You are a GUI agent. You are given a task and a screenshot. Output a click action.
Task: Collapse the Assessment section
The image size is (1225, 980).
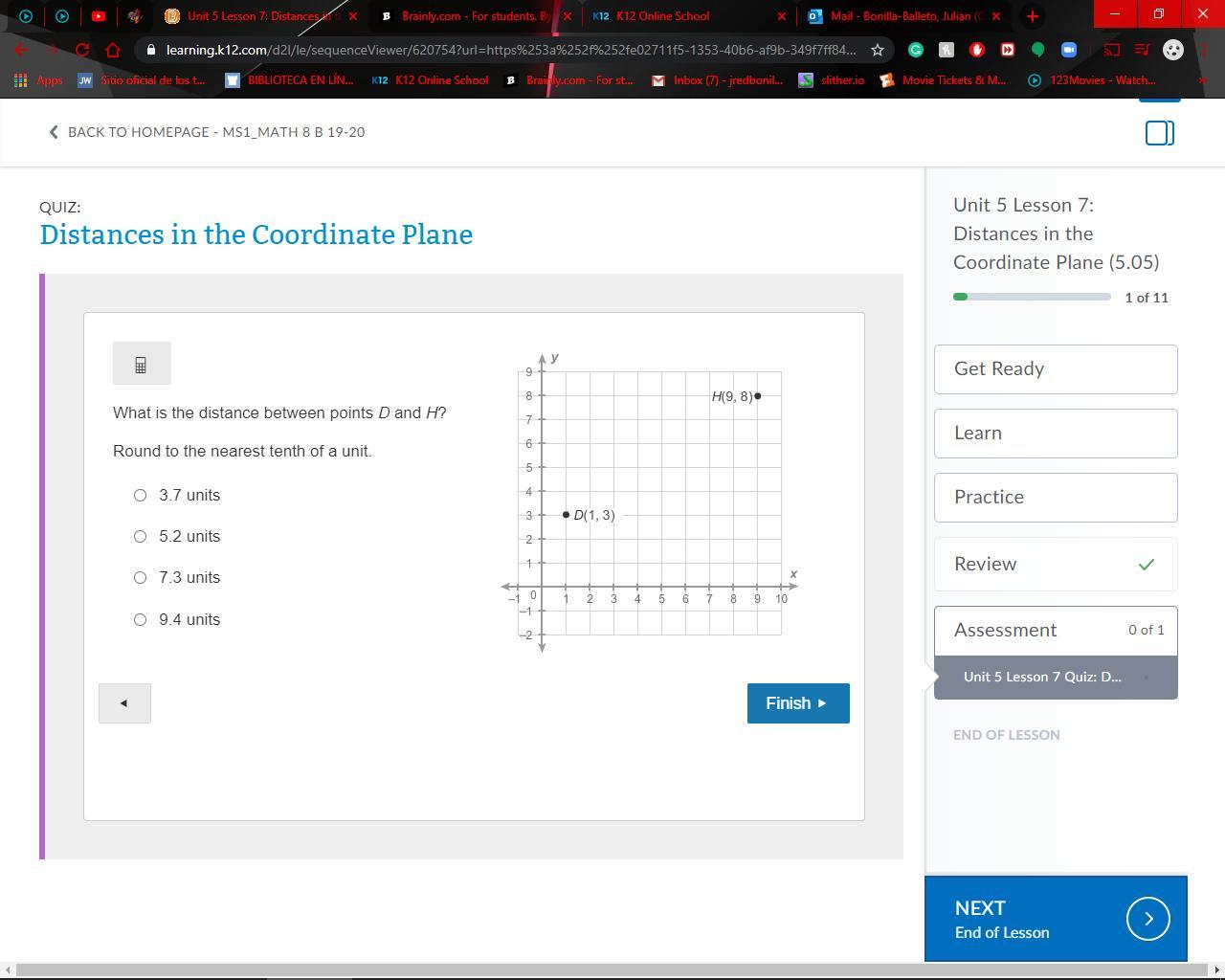1056,630
